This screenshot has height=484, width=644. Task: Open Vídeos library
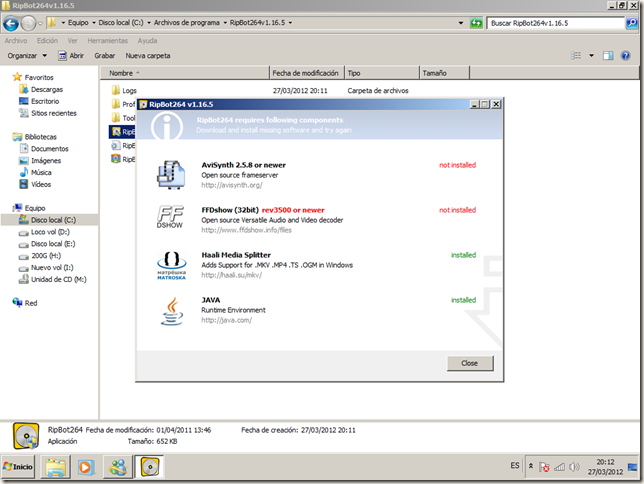(35, 184)
